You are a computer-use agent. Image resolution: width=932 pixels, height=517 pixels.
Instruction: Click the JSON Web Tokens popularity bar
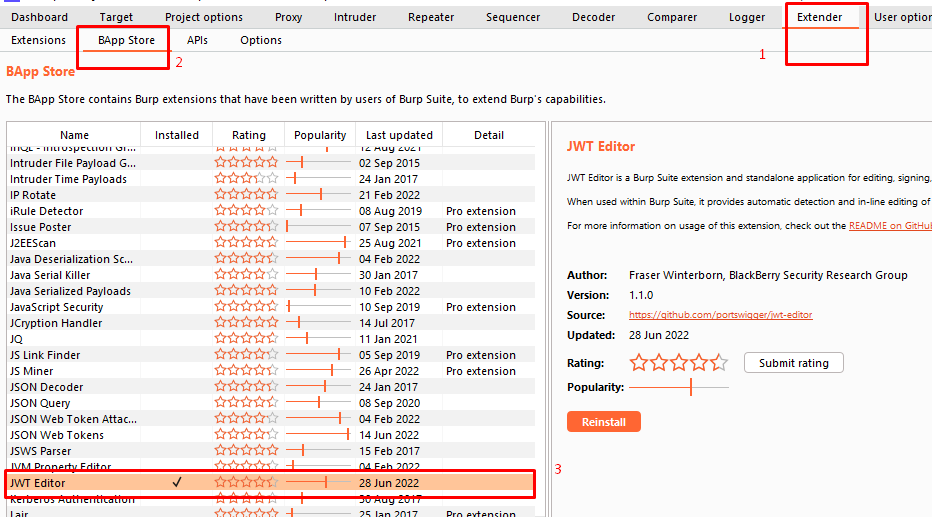click(x=318, y=435)
